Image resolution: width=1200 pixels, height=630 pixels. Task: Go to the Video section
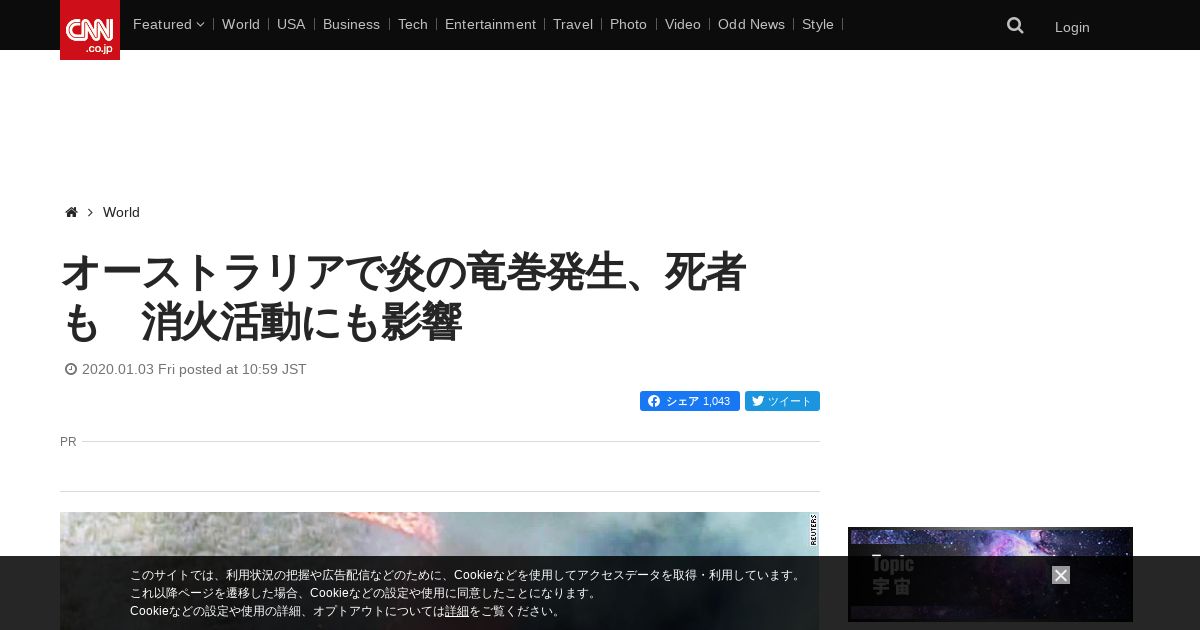coord(683,24)
